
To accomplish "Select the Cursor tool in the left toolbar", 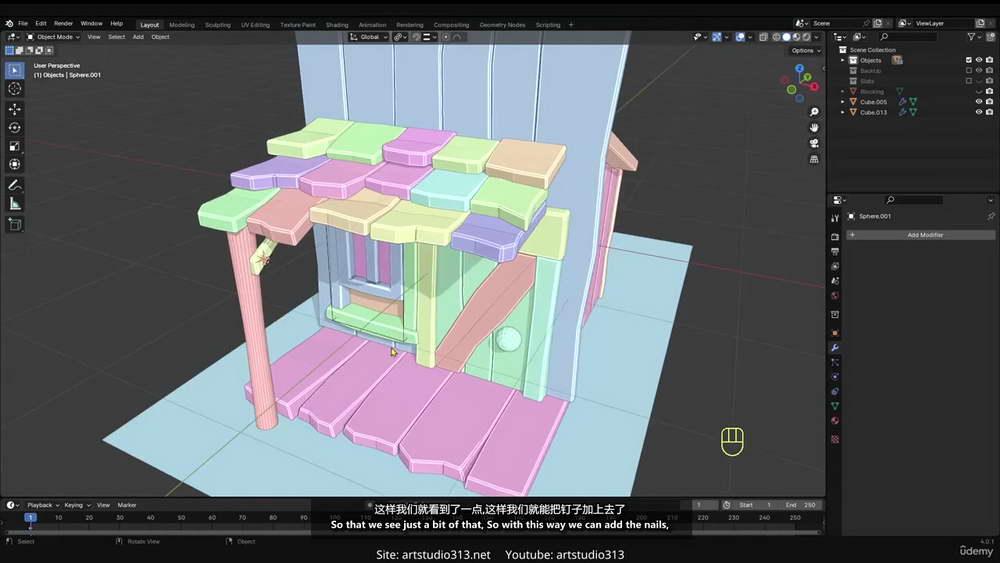I will (x=15, y=89).
